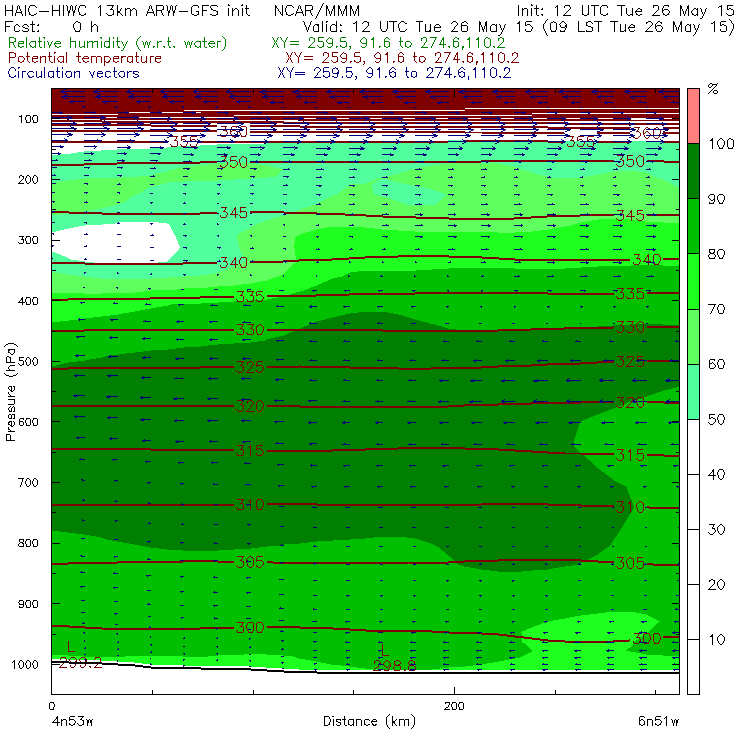The image size is (740, 740).
Task: Click the "Distance (km)" axis title
Action: tap(370, 721)
